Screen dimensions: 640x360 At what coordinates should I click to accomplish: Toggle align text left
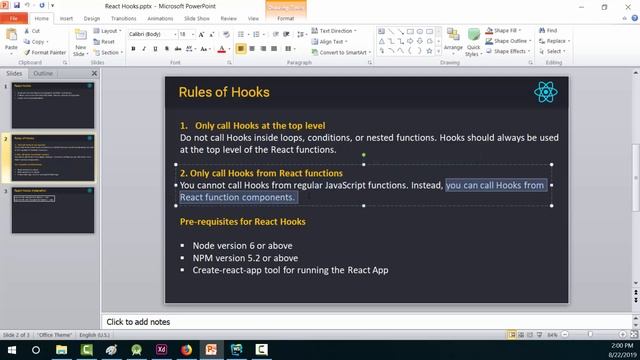(x=241, y=49)
